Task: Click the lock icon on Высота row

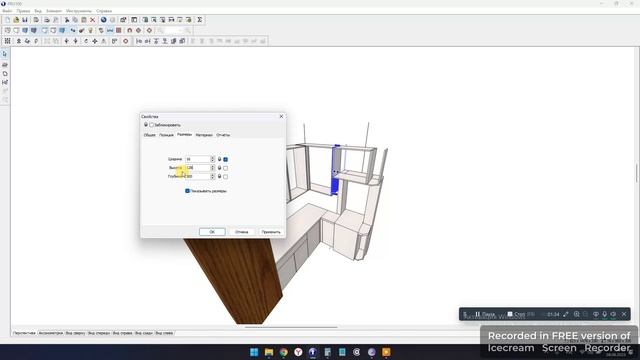Action: 219,168
